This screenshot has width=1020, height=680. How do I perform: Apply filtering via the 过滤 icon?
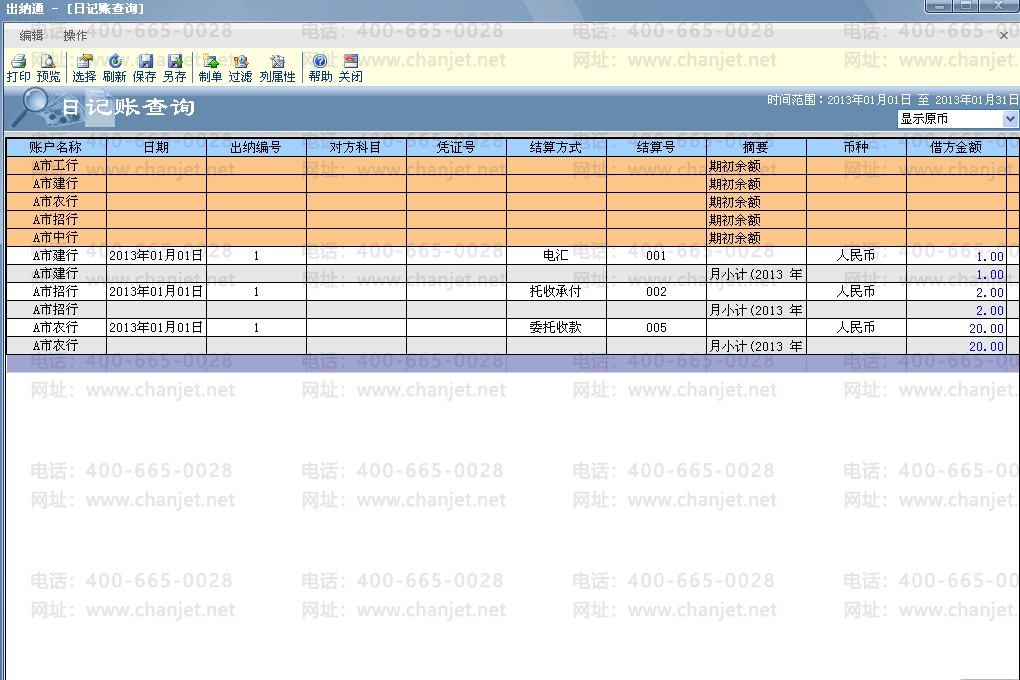click(x=240, y=68)
